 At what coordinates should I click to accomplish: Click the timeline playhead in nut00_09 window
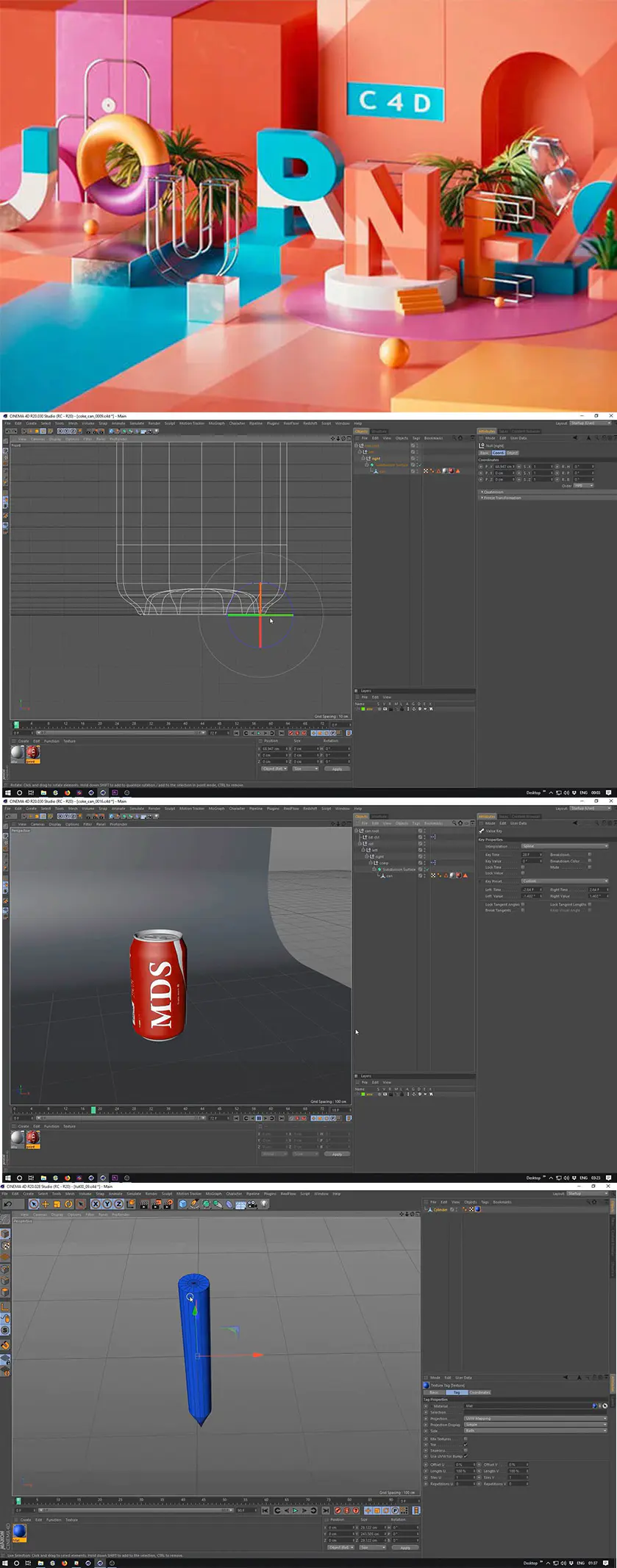pos(18,1501)
